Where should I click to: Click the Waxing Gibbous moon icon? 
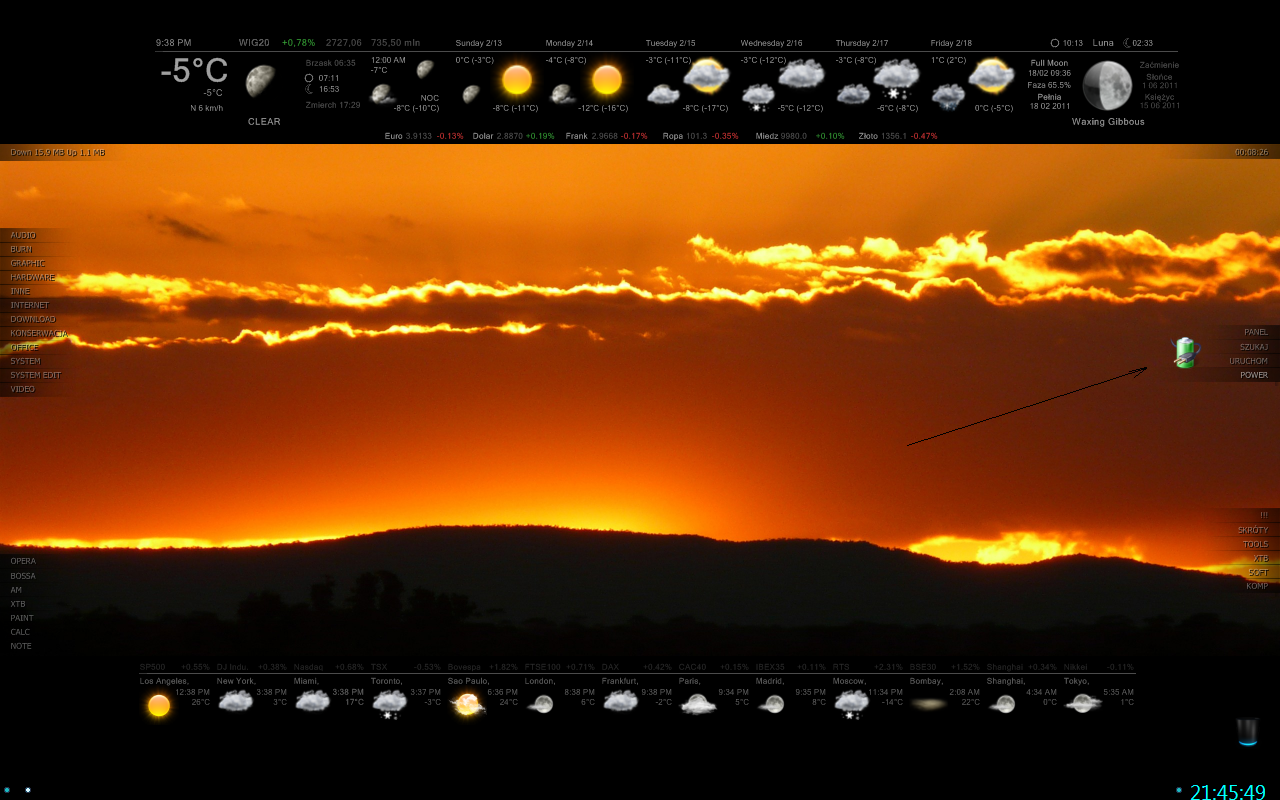tap(1107, 88)
